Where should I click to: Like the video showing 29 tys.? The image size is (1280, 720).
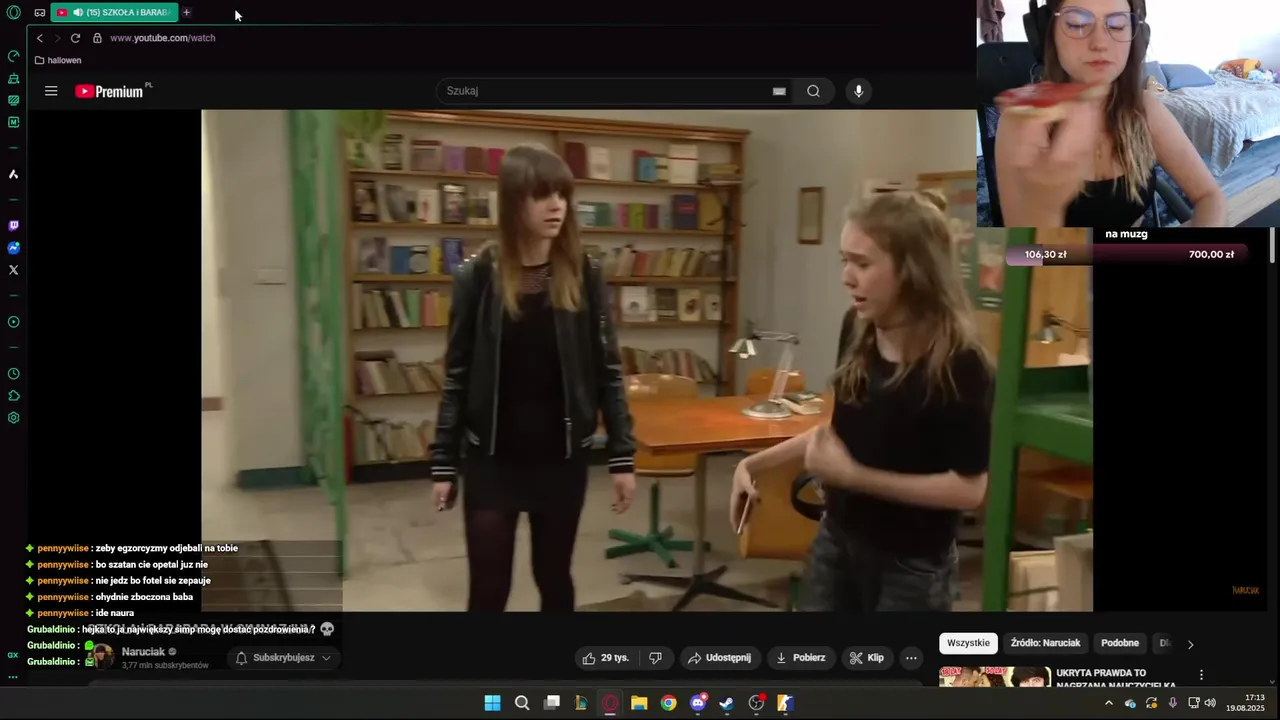click(606, 658)
